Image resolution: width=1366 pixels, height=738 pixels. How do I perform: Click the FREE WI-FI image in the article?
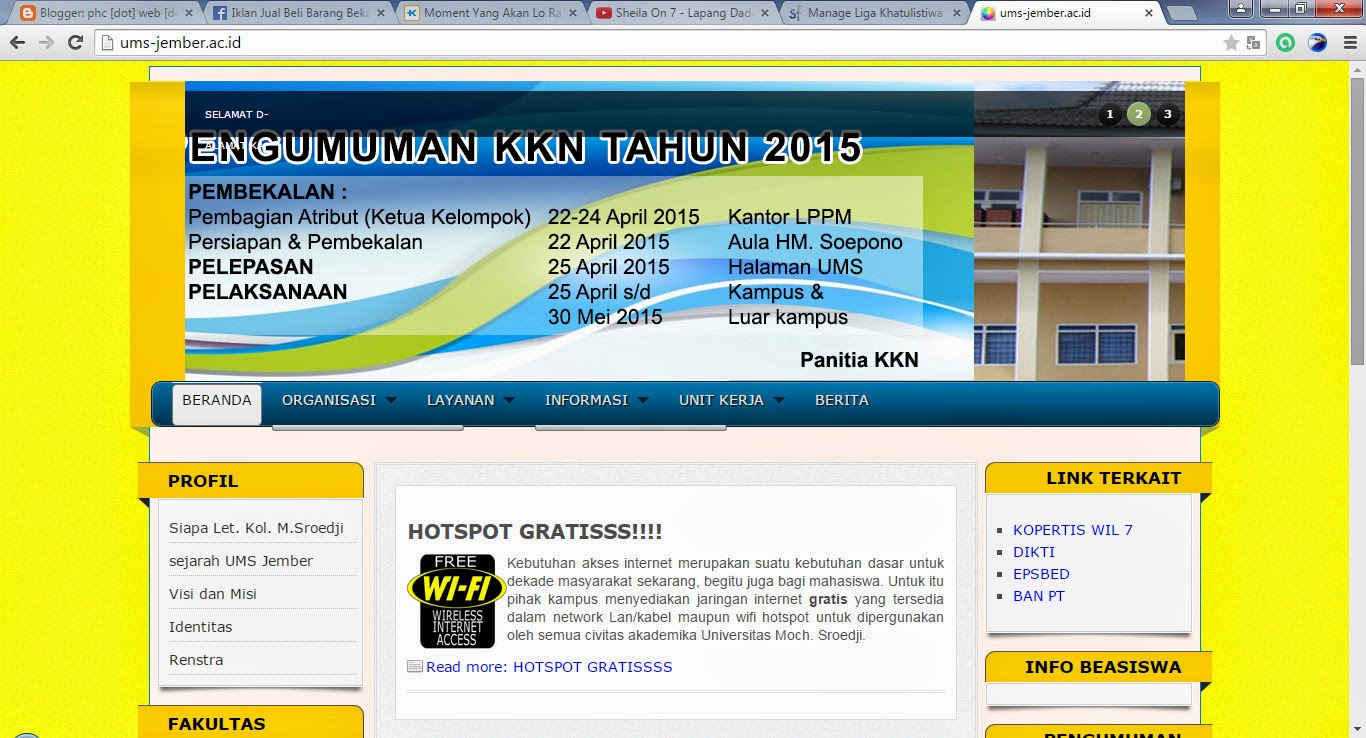[x=457, y=601]
